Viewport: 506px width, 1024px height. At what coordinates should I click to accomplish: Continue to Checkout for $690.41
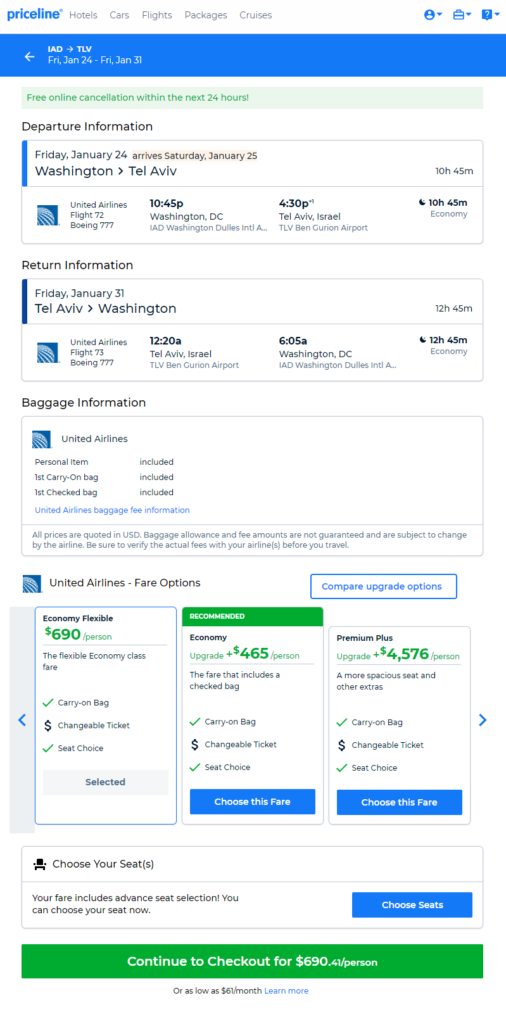click(x=252, y=961)
